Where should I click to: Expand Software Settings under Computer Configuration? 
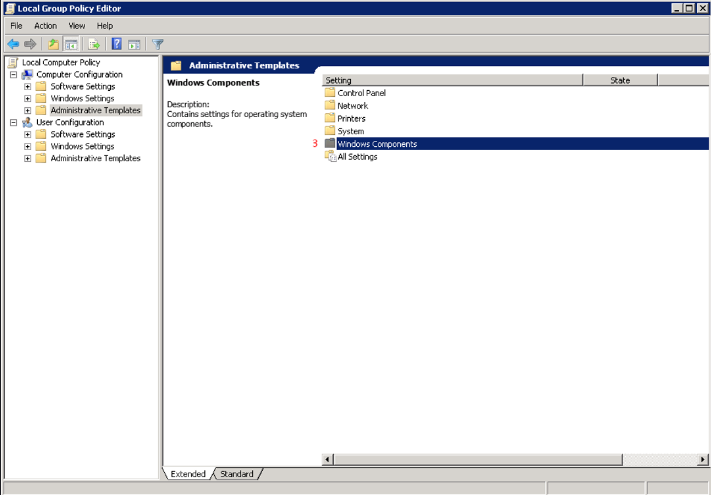tap(28, 86)
